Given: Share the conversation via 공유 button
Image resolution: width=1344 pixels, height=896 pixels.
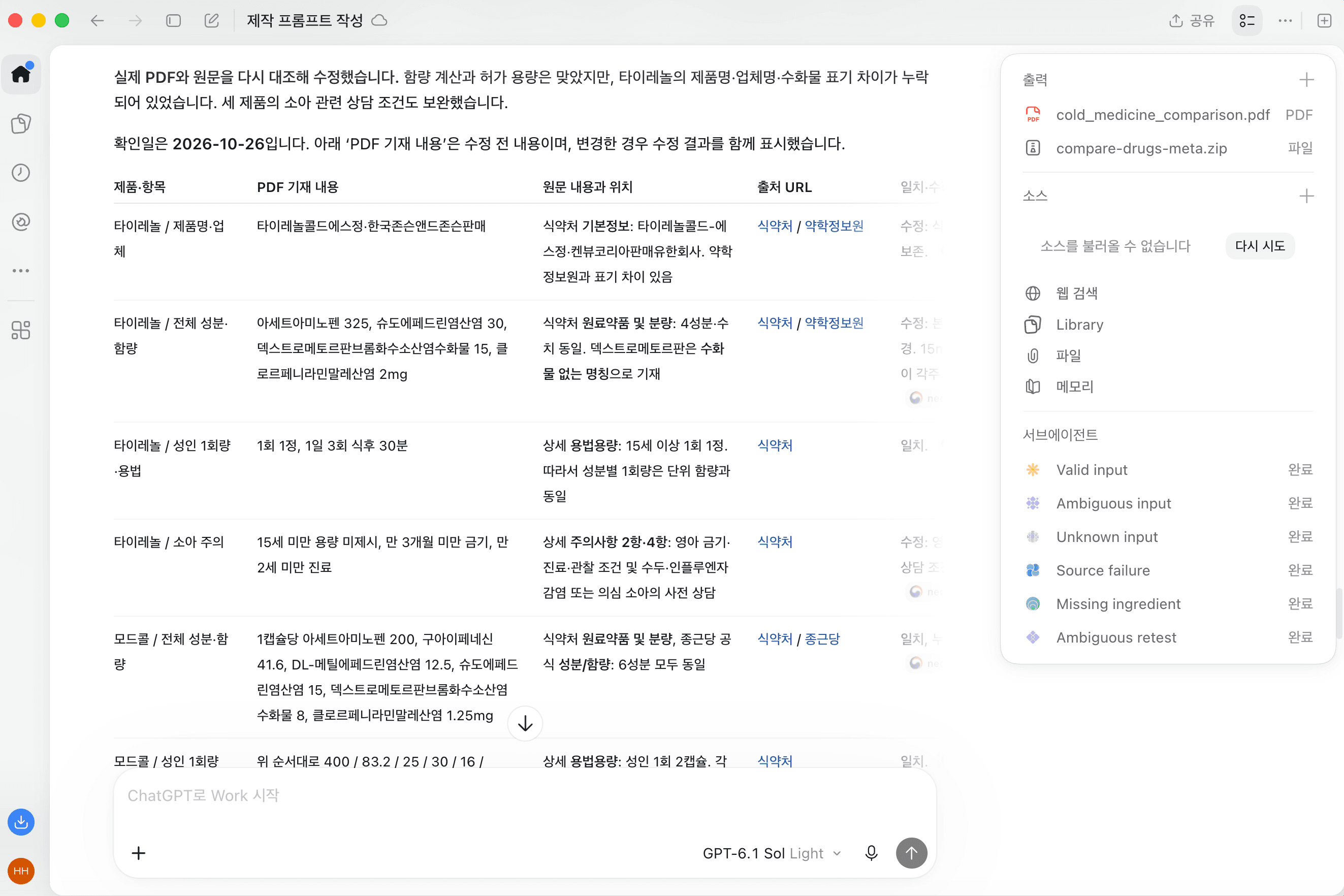Looking at the screenshot, I should (1192, 21).
